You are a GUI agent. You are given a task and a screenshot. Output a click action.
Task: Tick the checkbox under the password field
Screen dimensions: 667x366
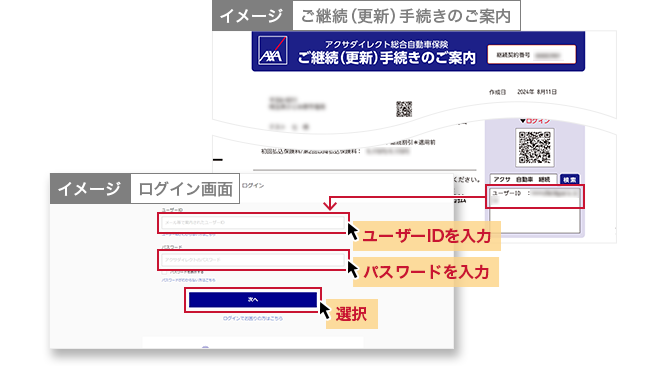[165, 272]
